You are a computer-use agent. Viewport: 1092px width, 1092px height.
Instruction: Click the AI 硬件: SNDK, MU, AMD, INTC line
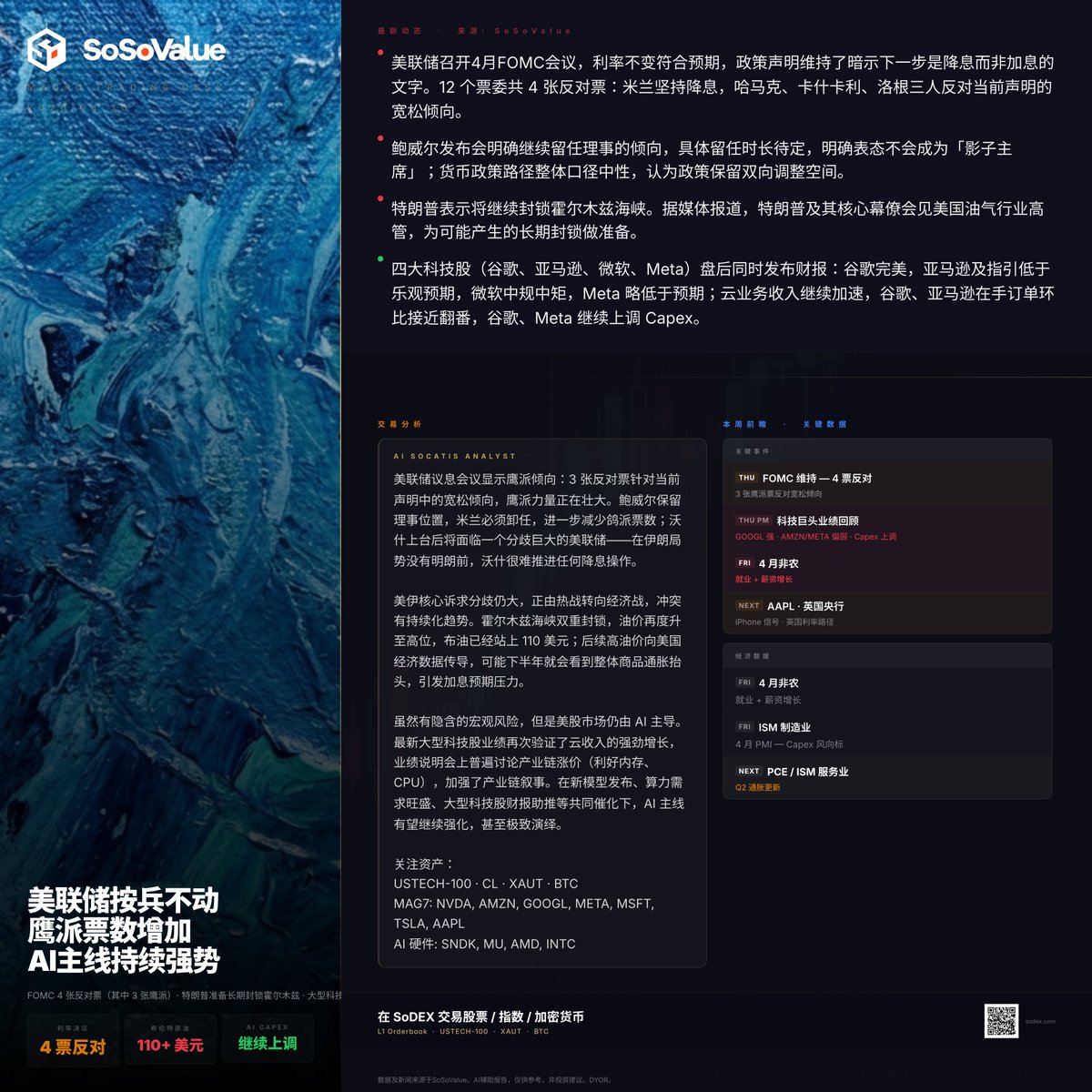click(x=485, y=944)
